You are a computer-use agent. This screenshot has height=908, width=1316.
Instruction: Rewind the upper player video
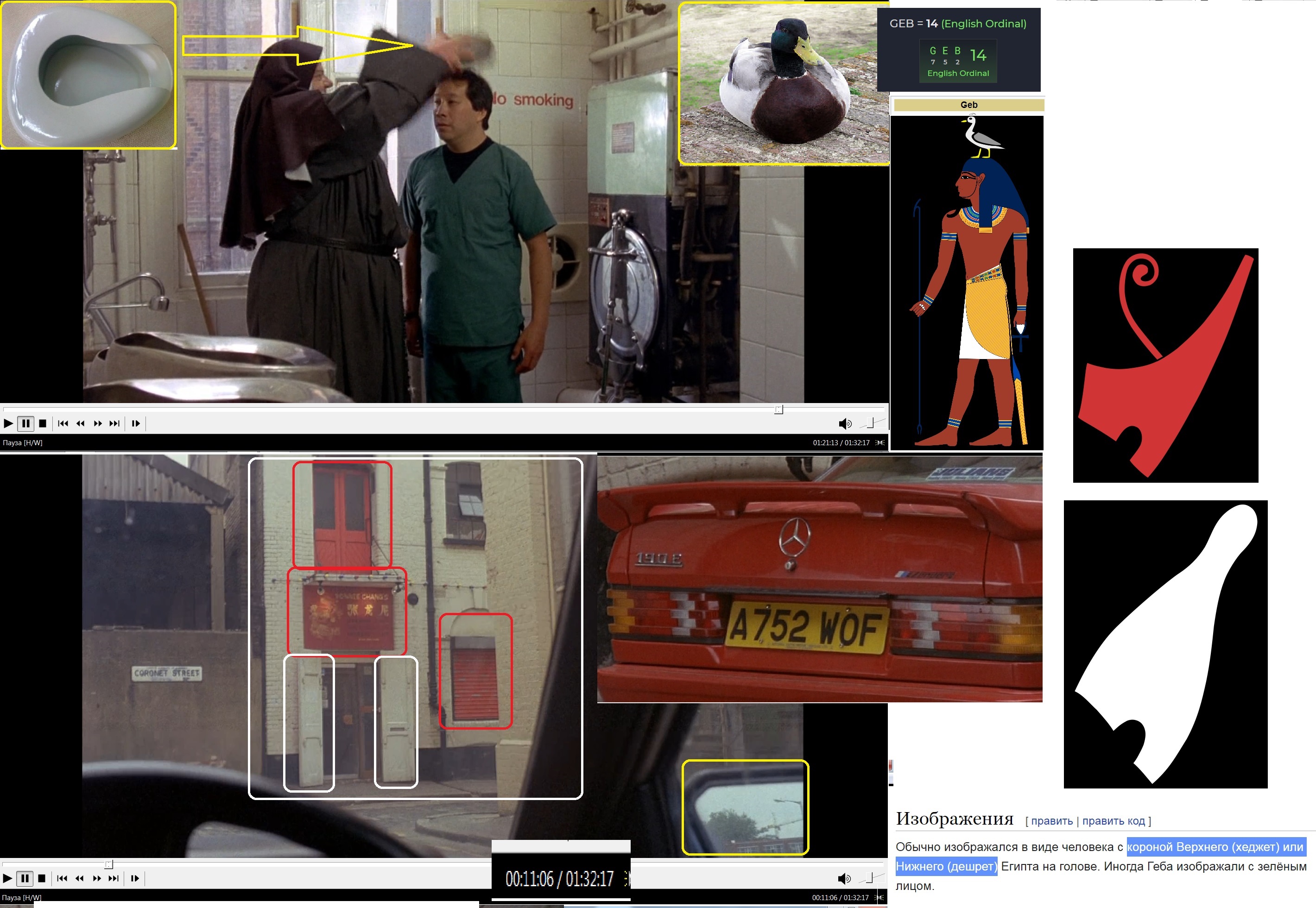80,423
